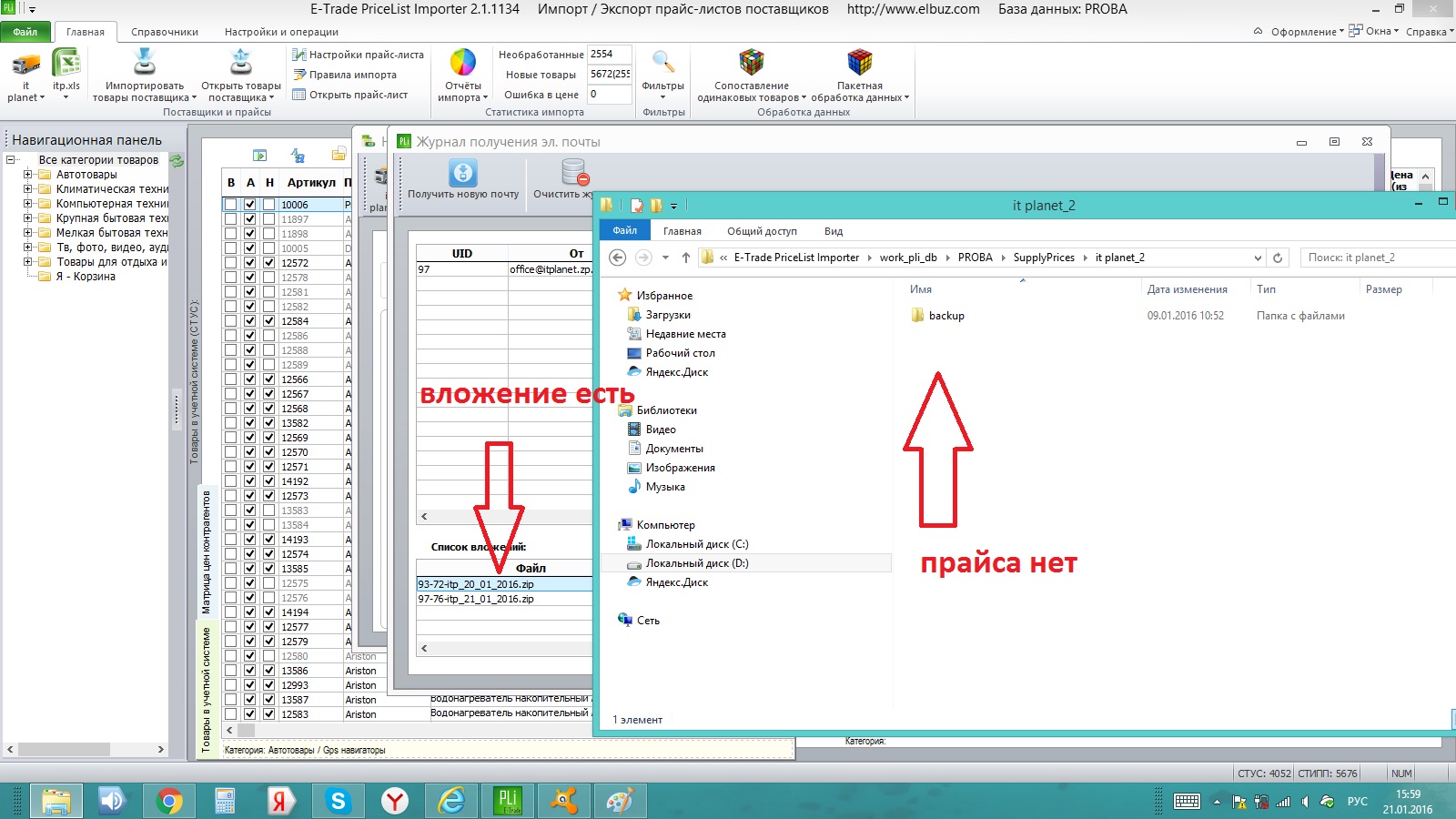
Task: Open the Файл tab of E-Trade
Action: 25,32
